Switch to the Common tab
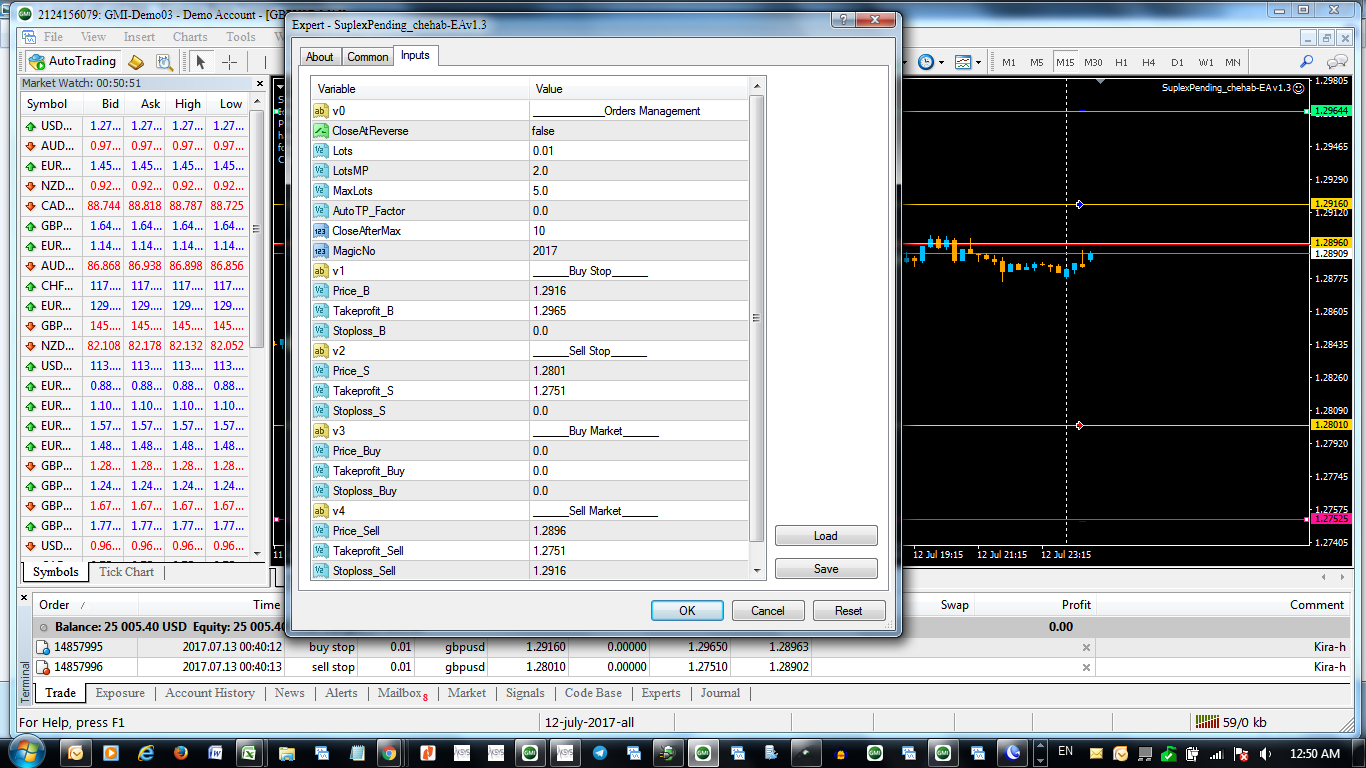This screenshot has height=768, width=1366. tap(367, 57)
